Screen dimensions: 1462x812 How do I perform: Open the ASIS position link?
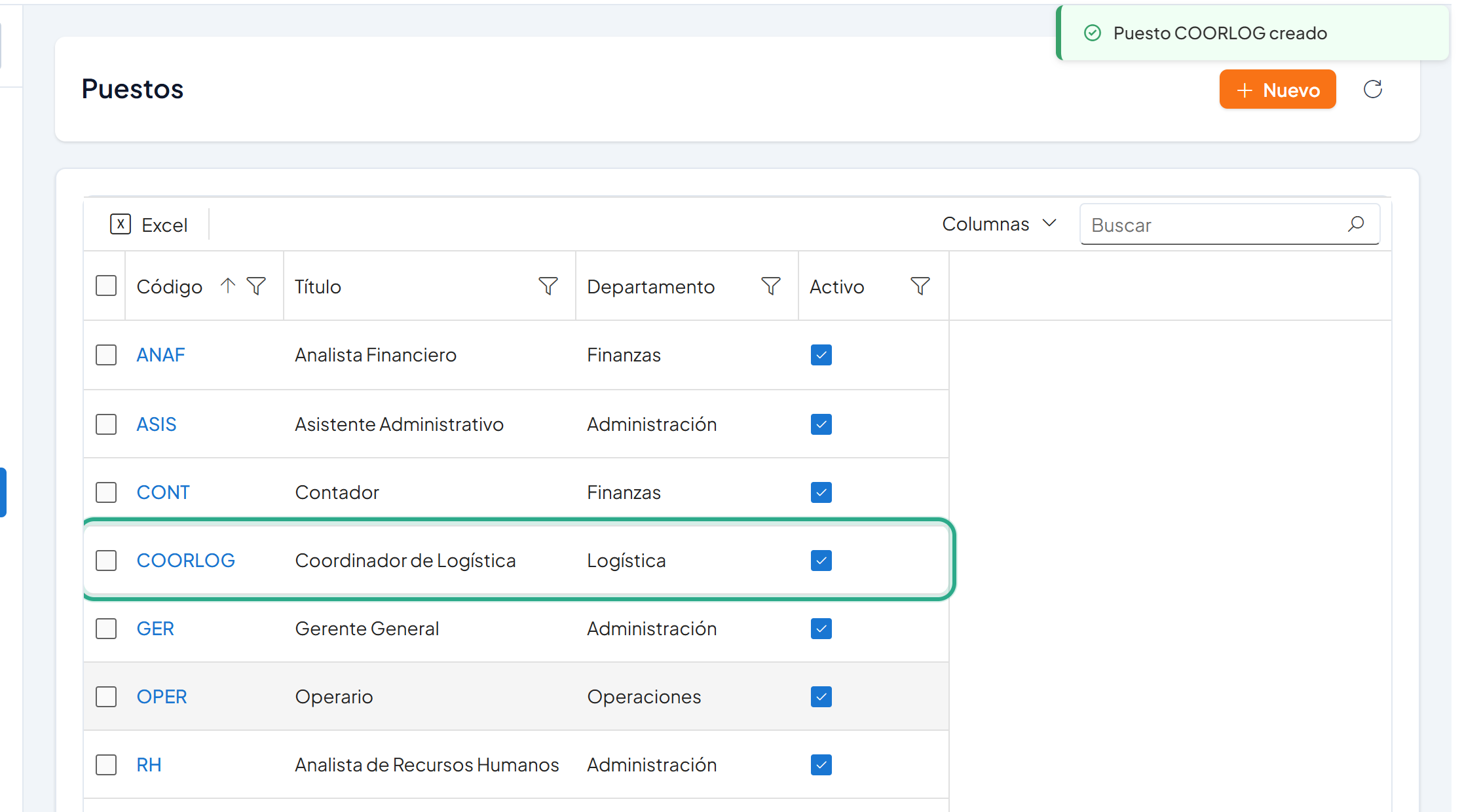tap(157, 424)
